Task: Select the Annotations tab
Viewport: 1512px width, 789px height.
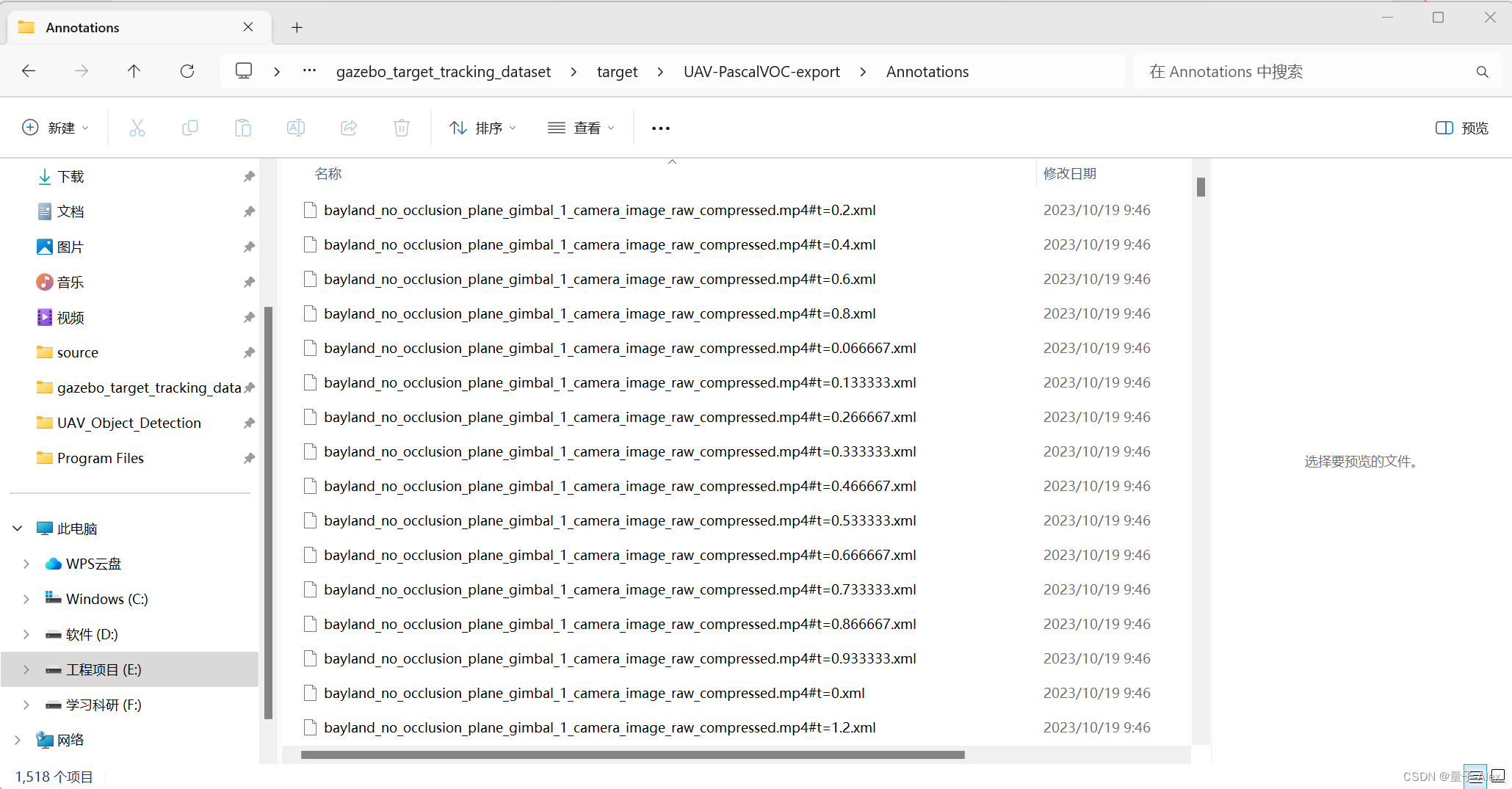Action: tap(140, 28)
